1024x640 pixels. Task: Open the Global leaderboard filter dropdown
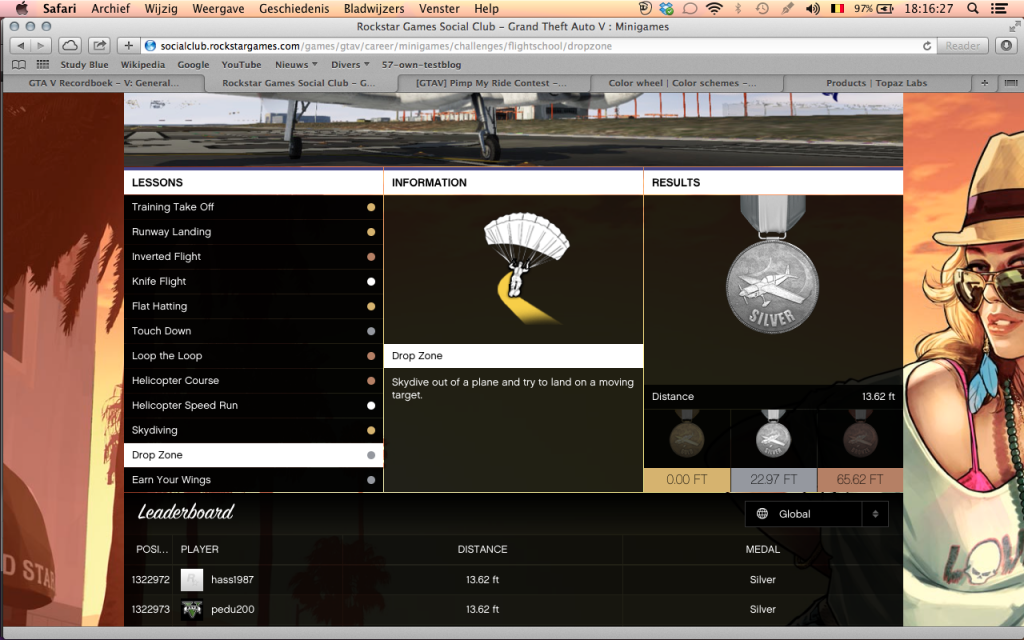coord(816,514)
